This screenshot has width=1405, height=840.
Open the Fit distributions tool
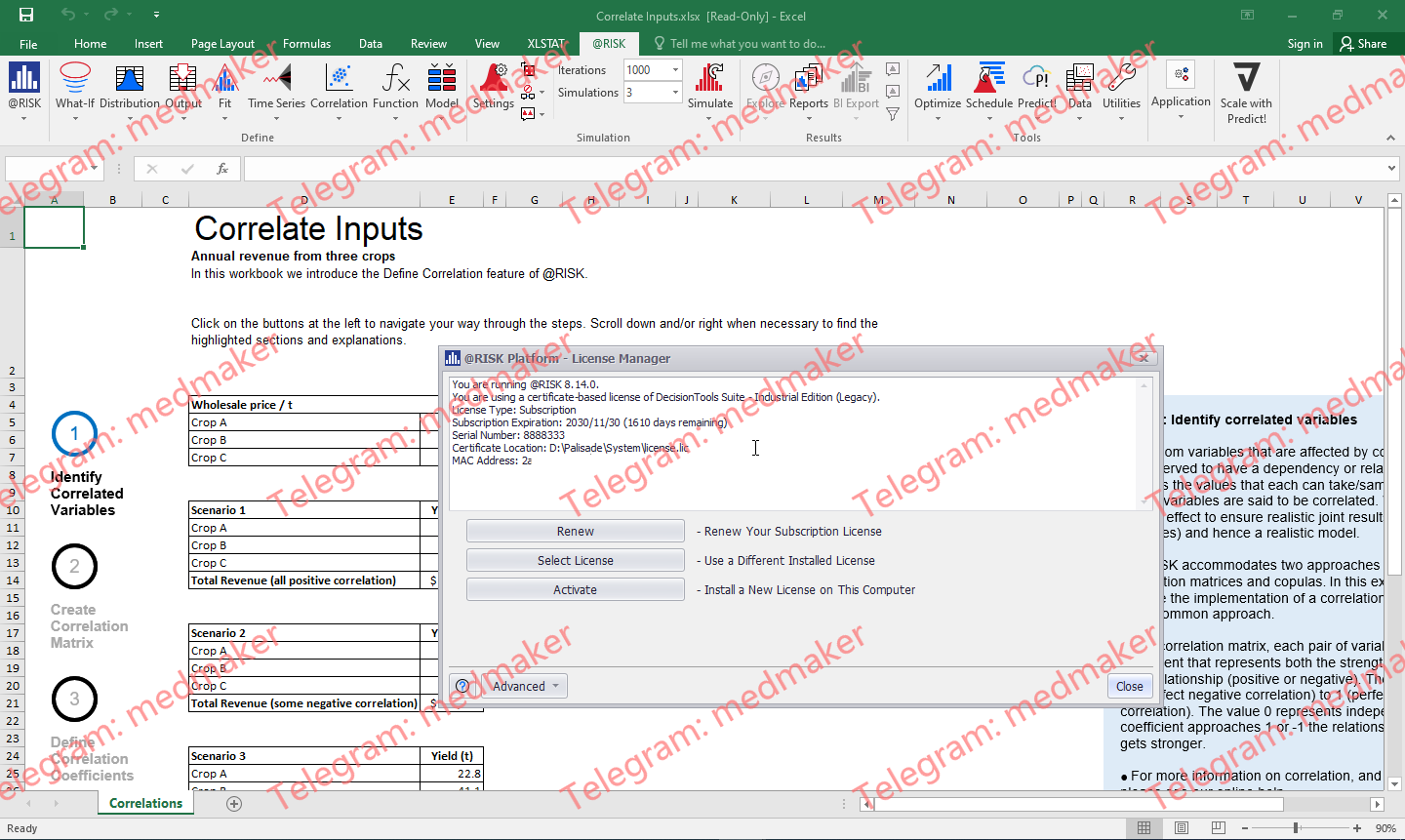coord(224,86)
